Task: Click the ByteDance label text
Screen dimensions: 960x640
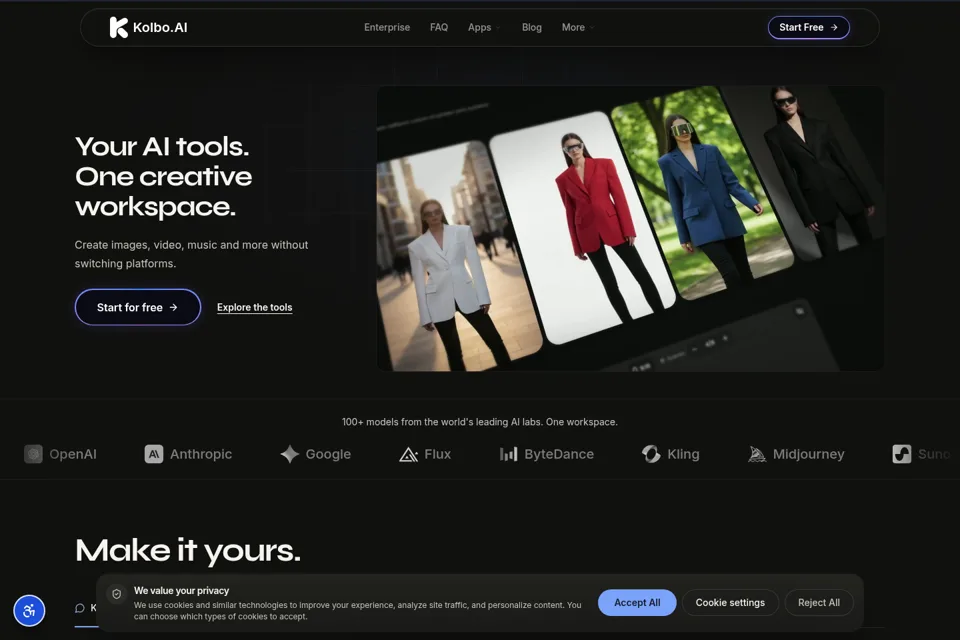Action: coord(559,454)
